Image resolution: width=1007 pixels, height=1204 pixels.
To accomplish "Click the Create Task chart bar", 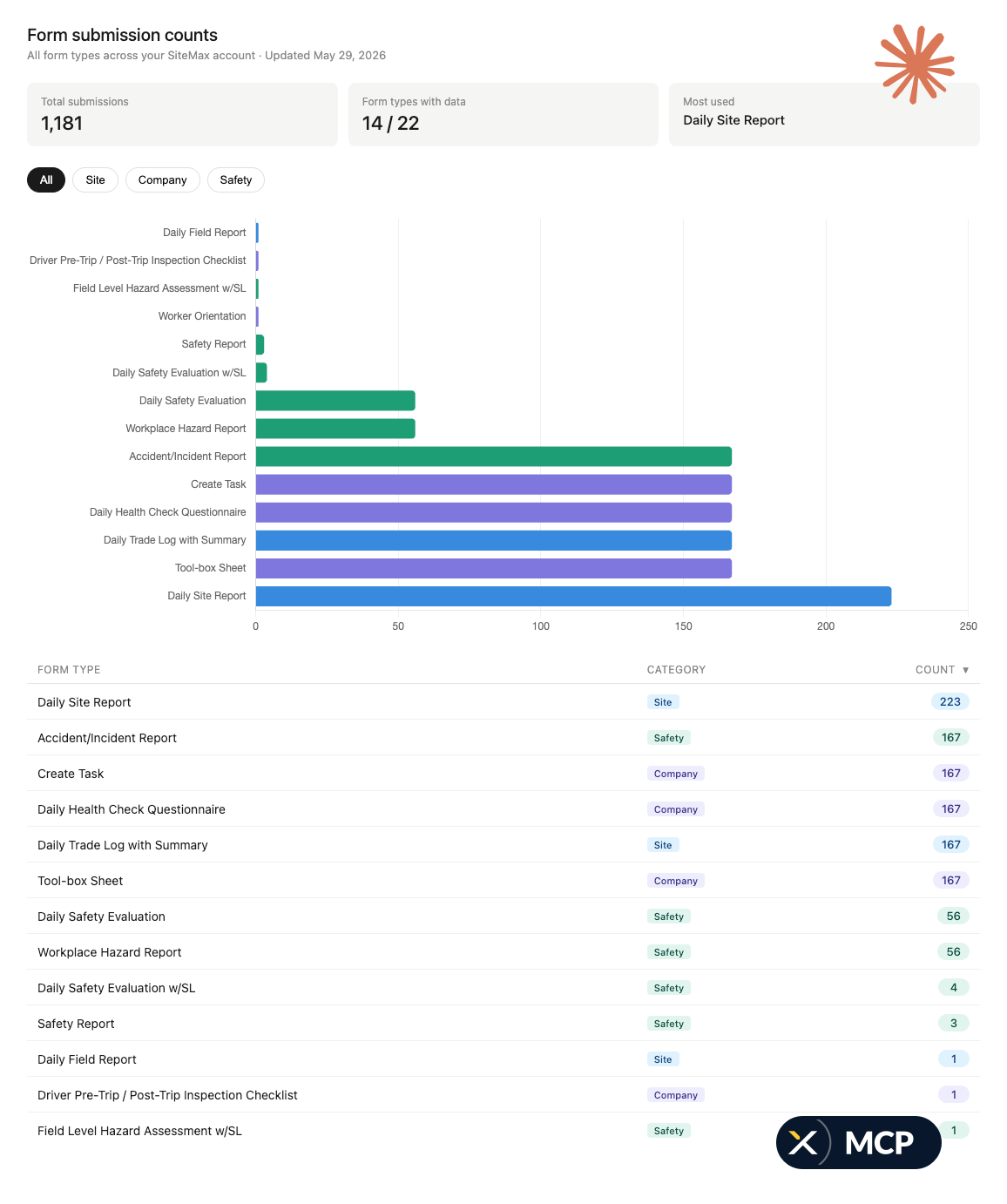I will click(494, 484).
